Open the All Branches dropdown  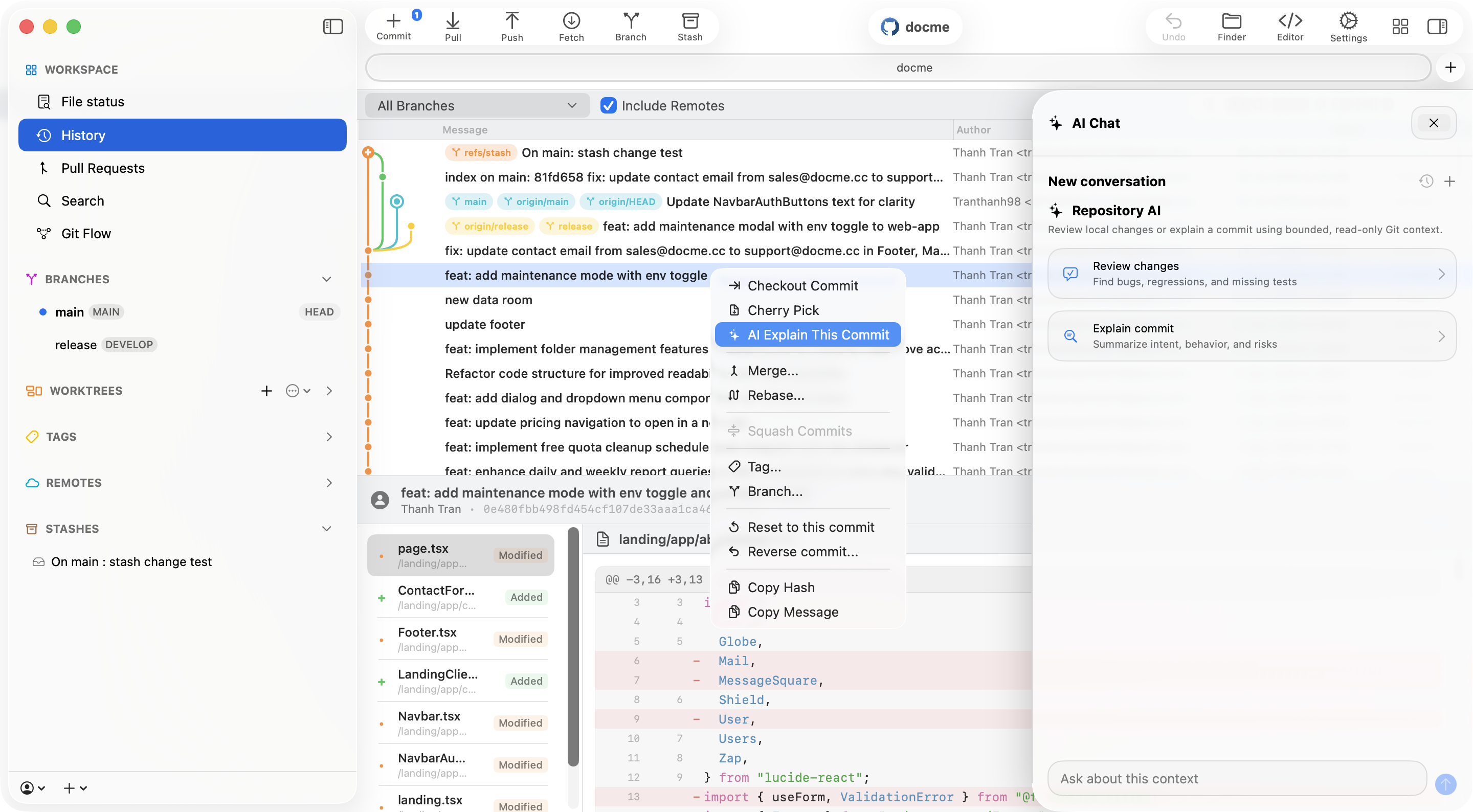coord(477,105)
